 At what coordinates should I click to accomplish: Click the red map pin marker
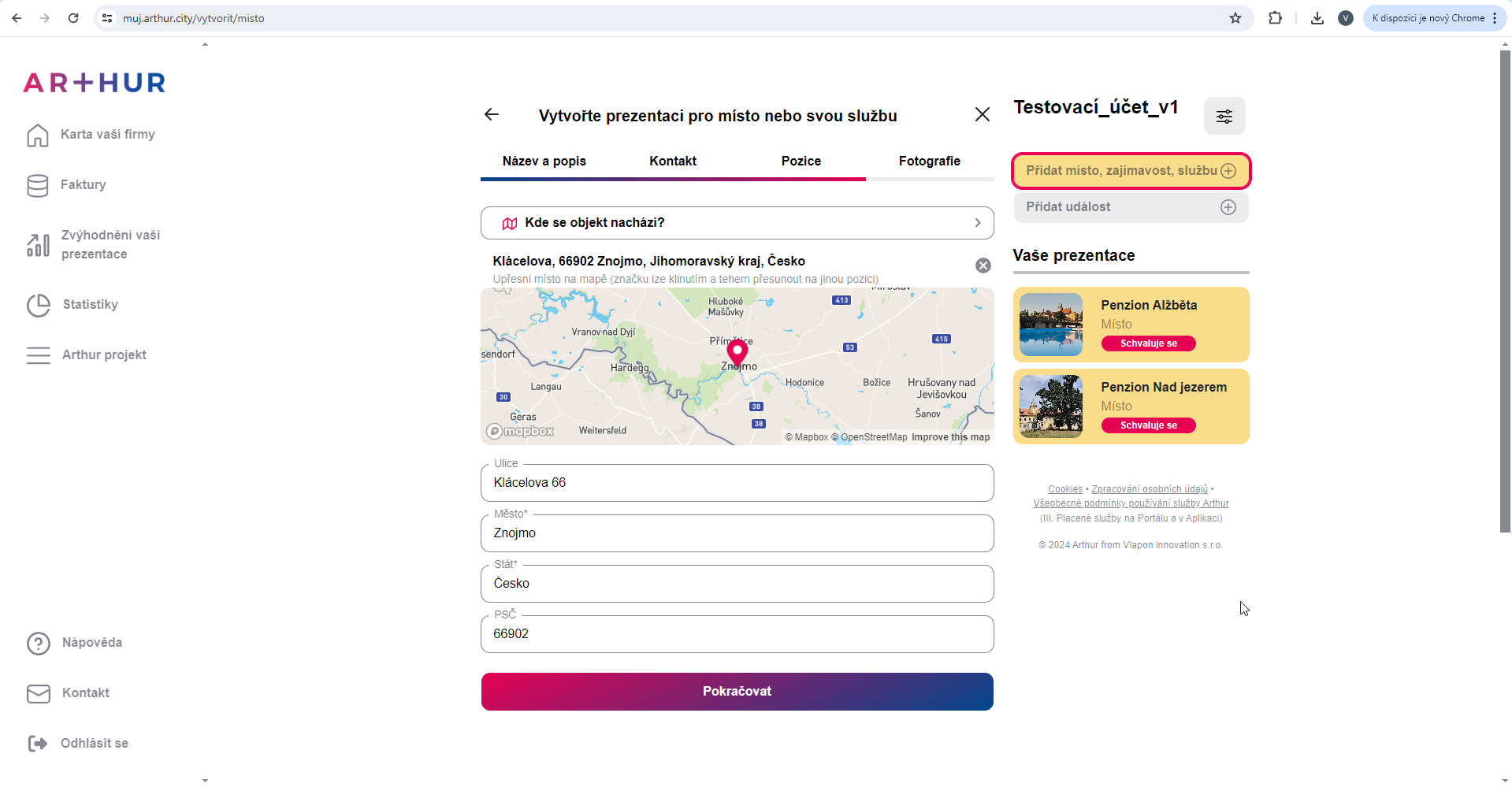tap(737, 351)
